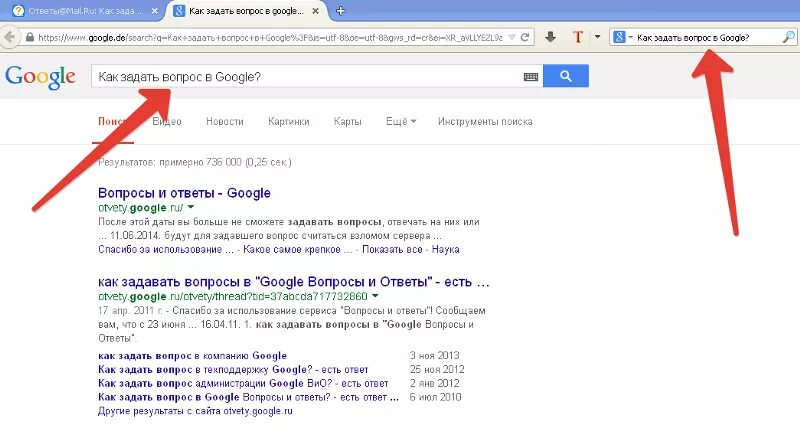This screenshot has width=800, height=424.
Task: Open URL bar history dropdown arrow
Action: 512,37
